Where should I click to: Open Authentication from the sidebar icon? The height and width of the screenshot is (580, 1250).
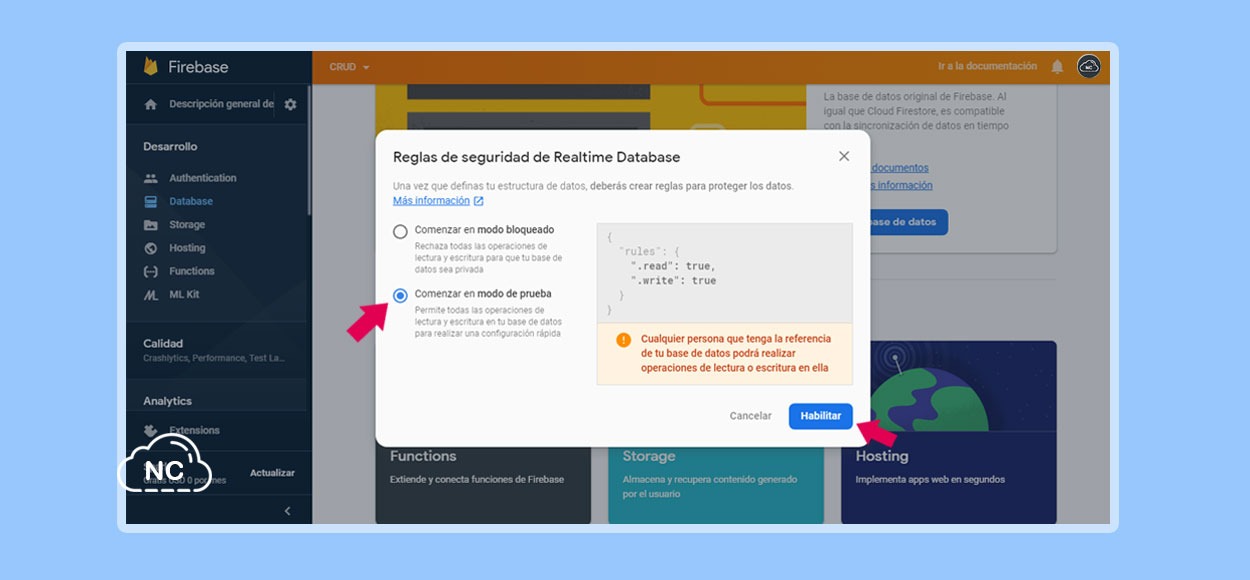pyautogui.click(x=151, y=178)
